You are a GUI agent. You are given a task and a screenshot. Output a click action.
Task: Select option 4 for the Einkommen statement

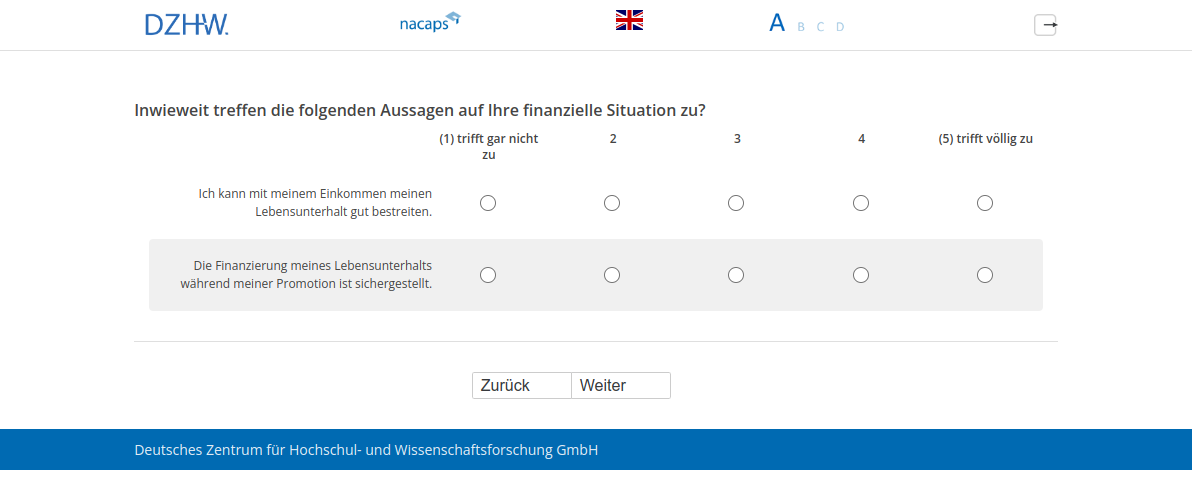coord(861,203)
